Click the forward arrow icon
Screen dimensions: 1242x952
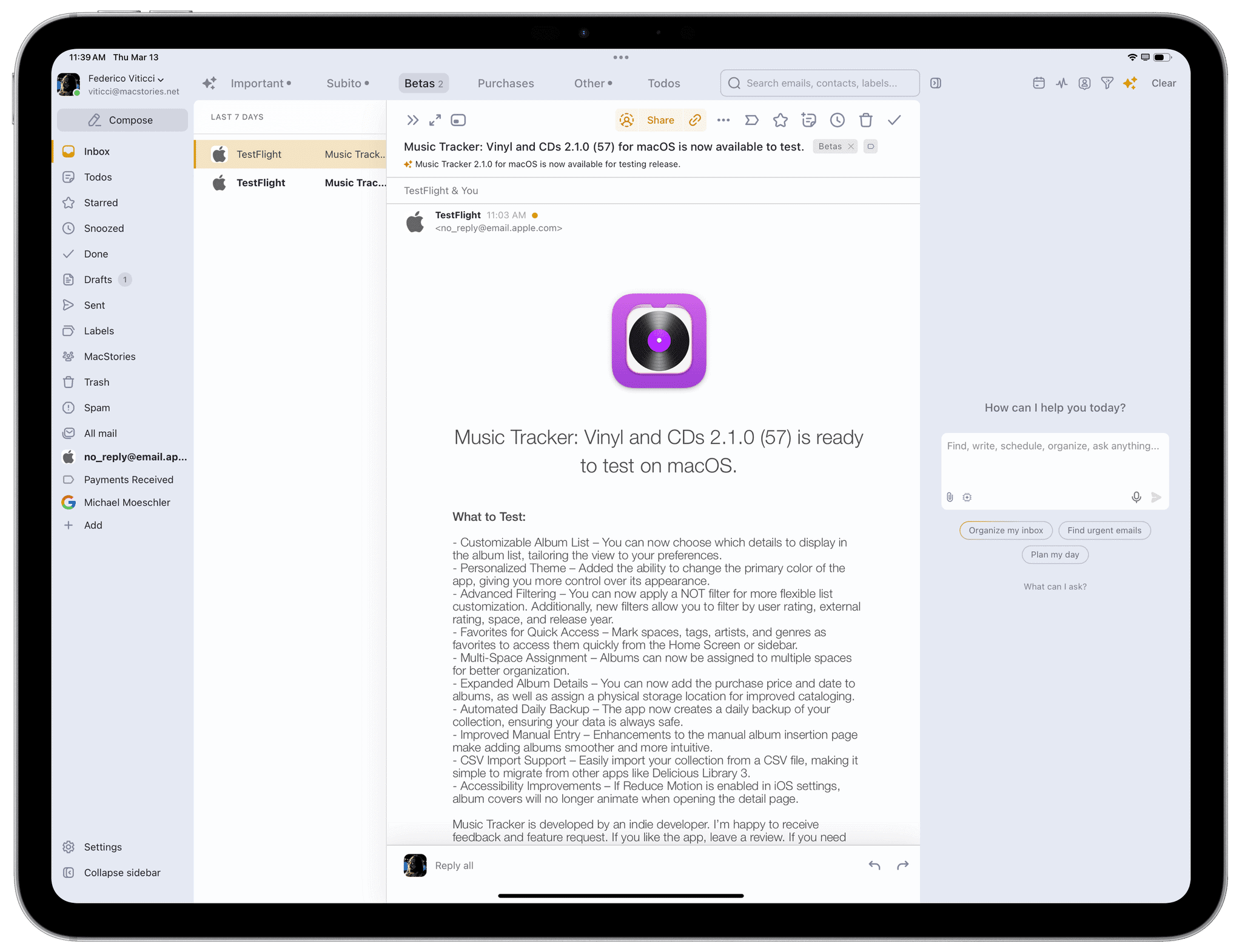tap(903, 866)
